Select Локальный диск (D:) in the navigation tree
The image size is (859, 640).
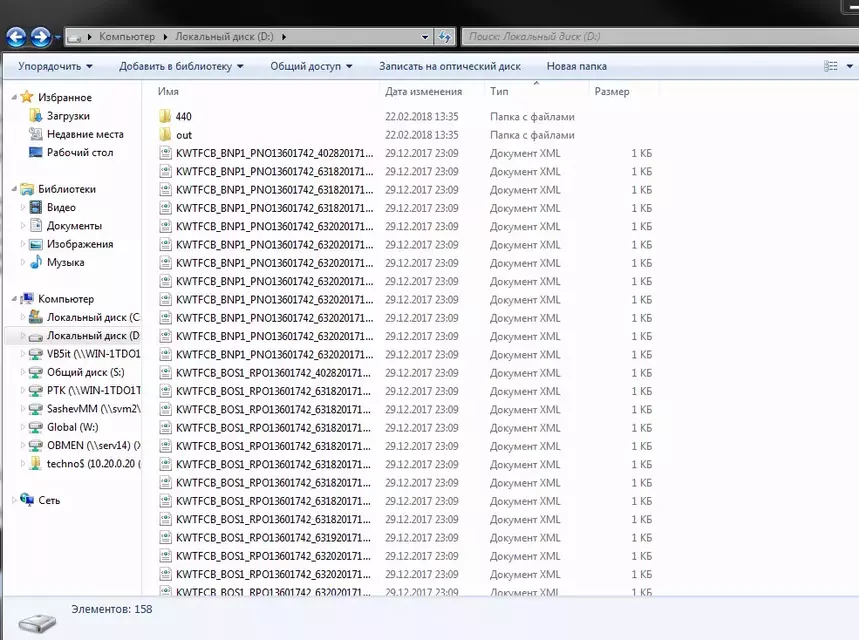[x=93, y=335]
